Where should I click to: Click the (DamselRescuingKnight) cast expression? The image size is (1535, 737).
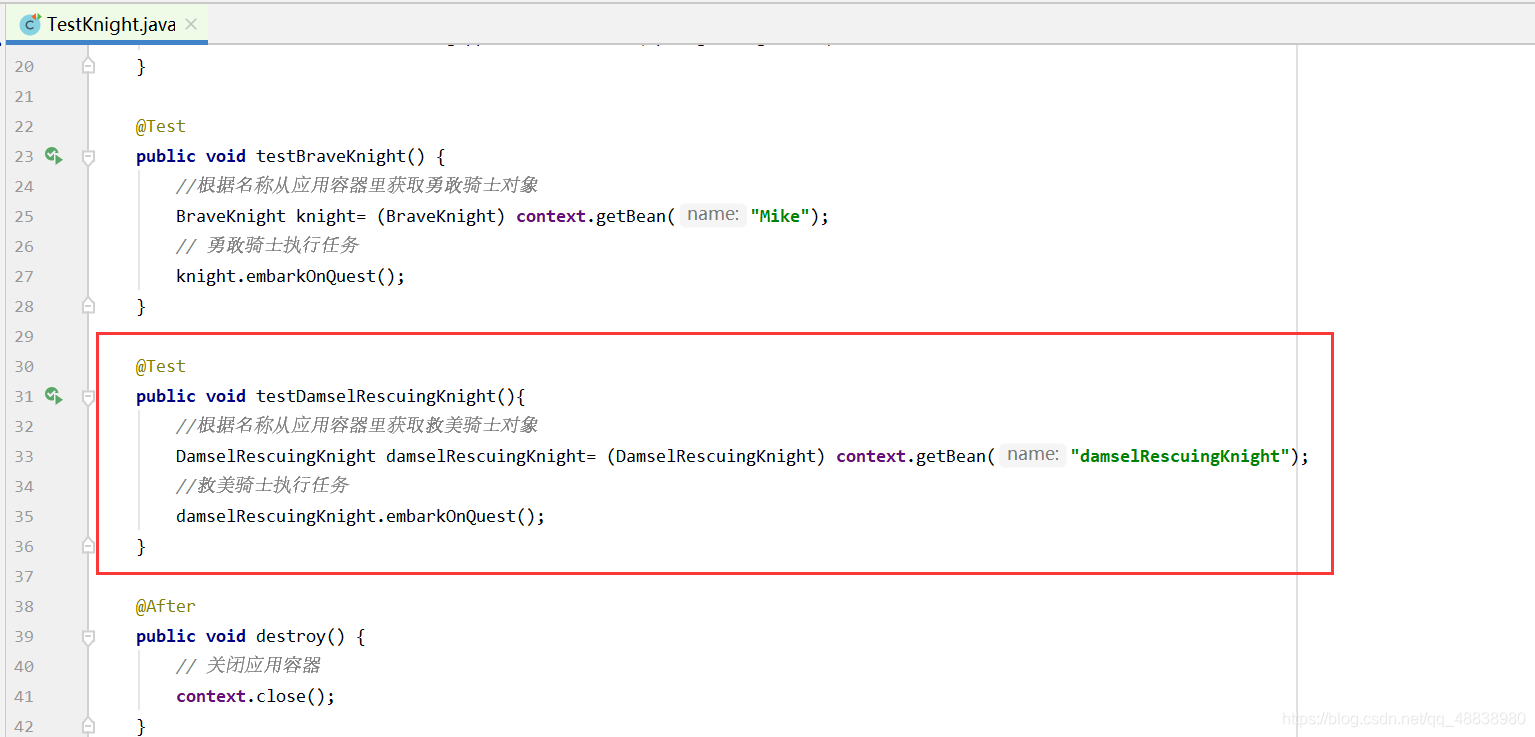[x=716, y=456]
